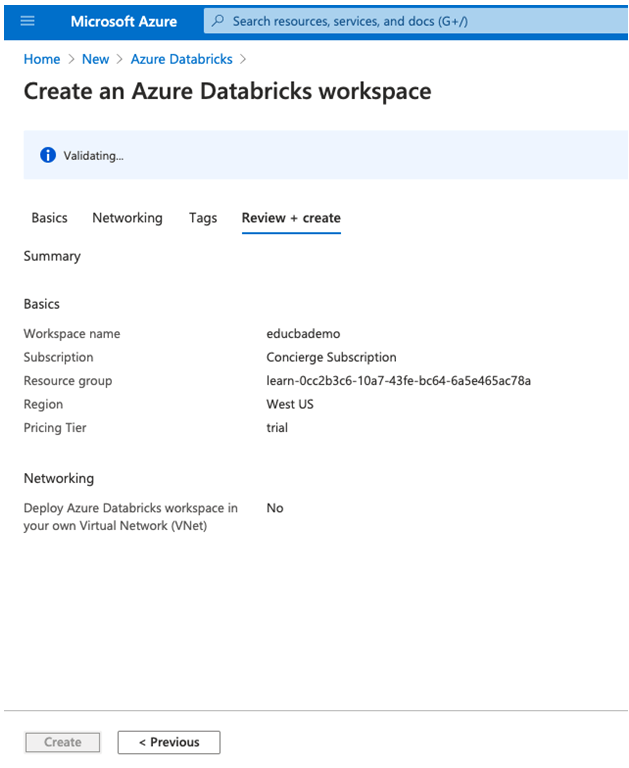
Task: Open the Networking tab
Action: coord(127,218)
